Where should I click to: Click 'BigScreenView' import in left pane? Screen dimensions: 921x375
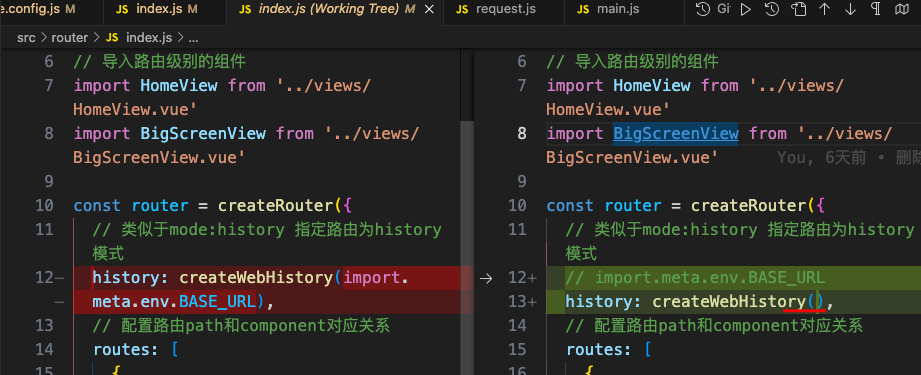(203, 133)
